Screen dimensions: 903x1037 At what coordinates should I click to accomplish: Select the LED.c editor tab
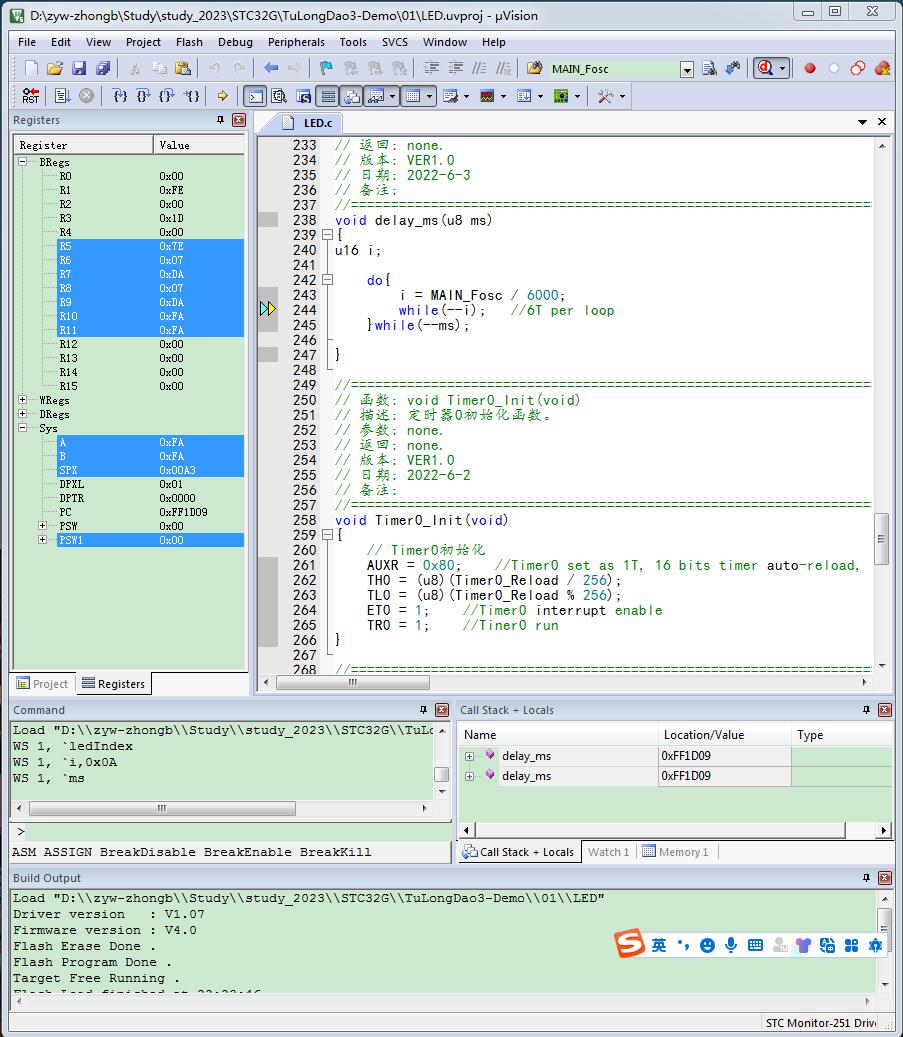point(309,123)
